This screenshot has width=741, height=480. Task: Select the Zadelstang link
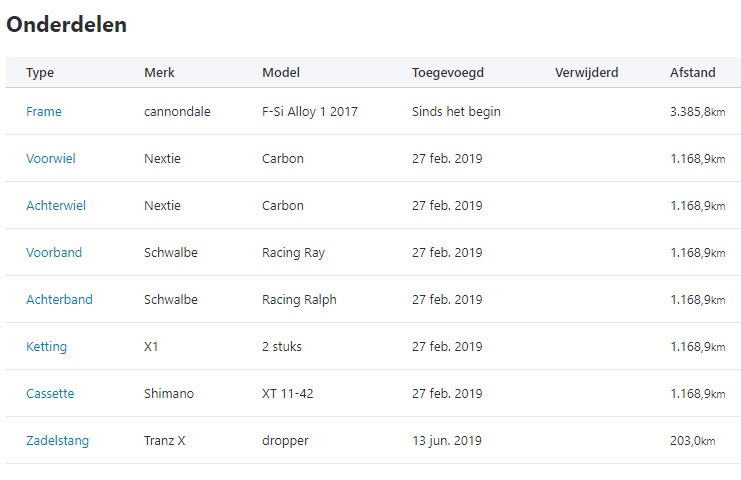click(57, 441)
